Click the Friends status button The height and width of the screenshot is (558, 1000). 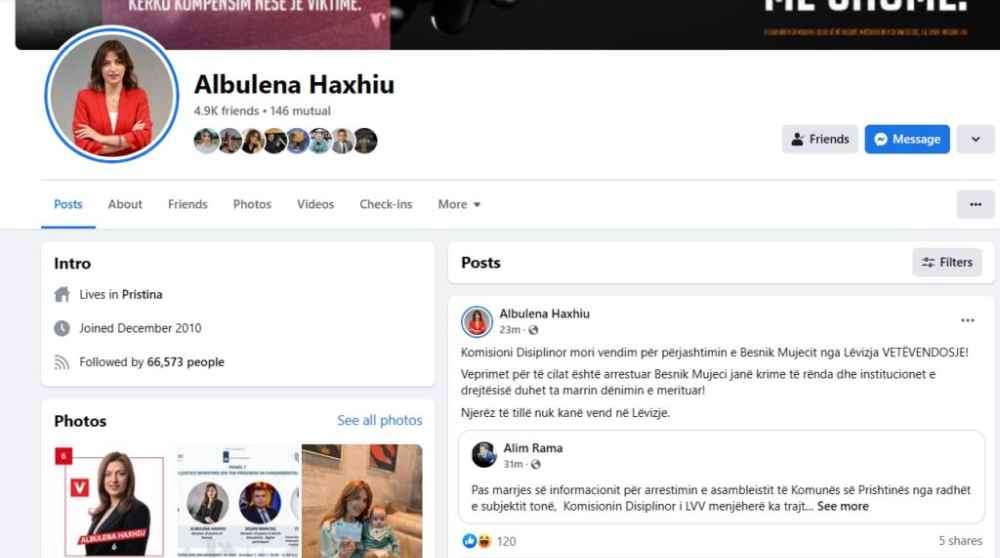tap(820, 139)
